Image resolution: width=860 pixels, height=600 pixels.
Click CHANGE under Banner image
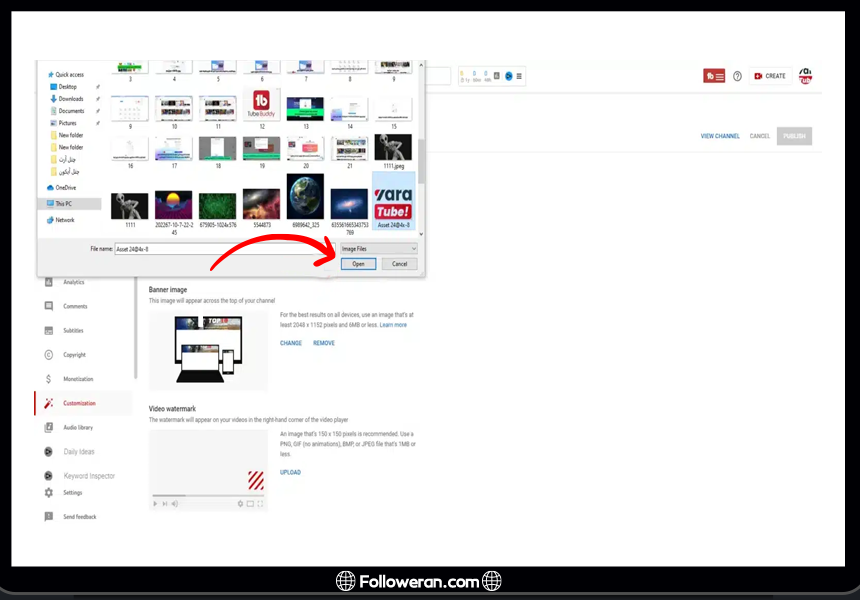[x=291, y=343]
